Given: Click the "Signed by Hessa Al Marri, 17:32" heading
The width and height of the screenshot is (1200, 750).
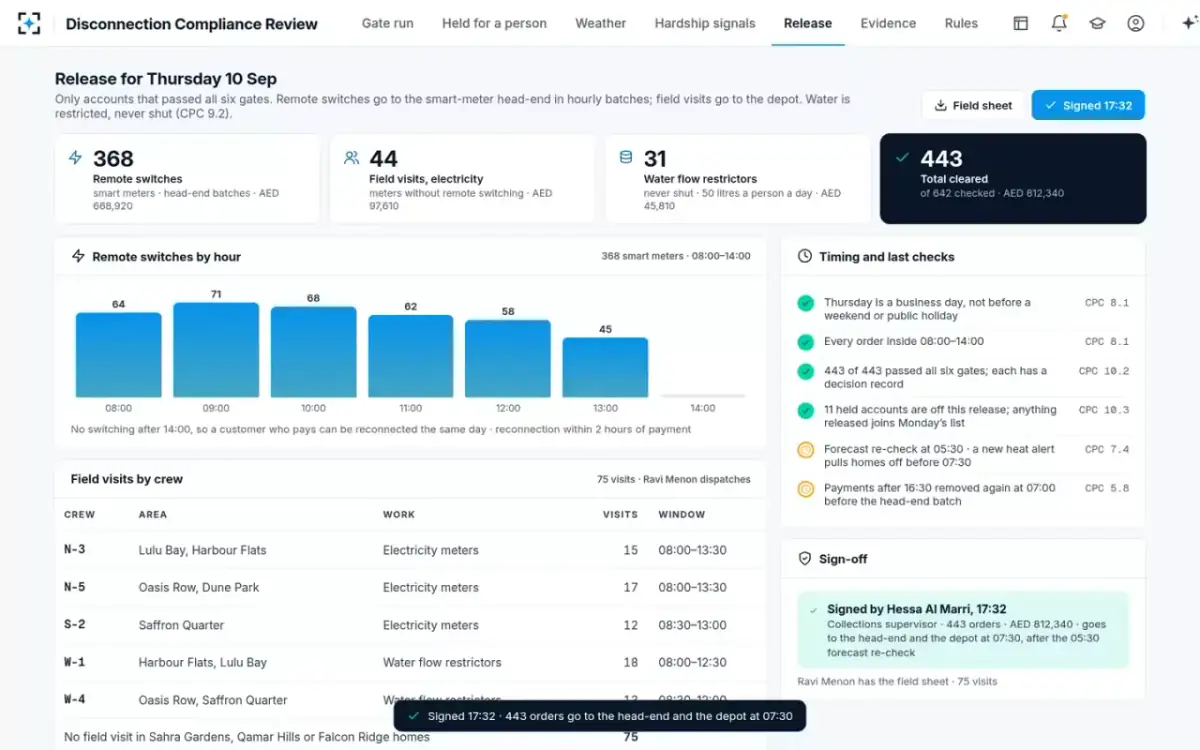Looking at the screenshot, I should (x=917, y=609).
